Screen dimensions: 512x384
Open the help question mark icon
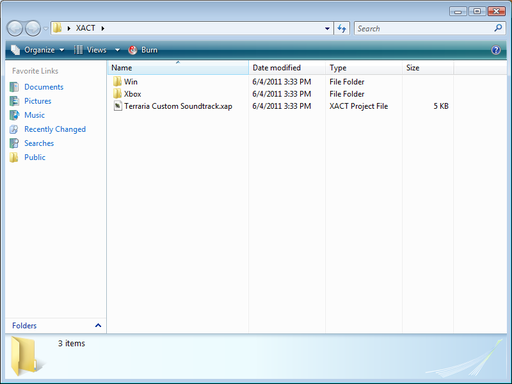coord(496,50)
